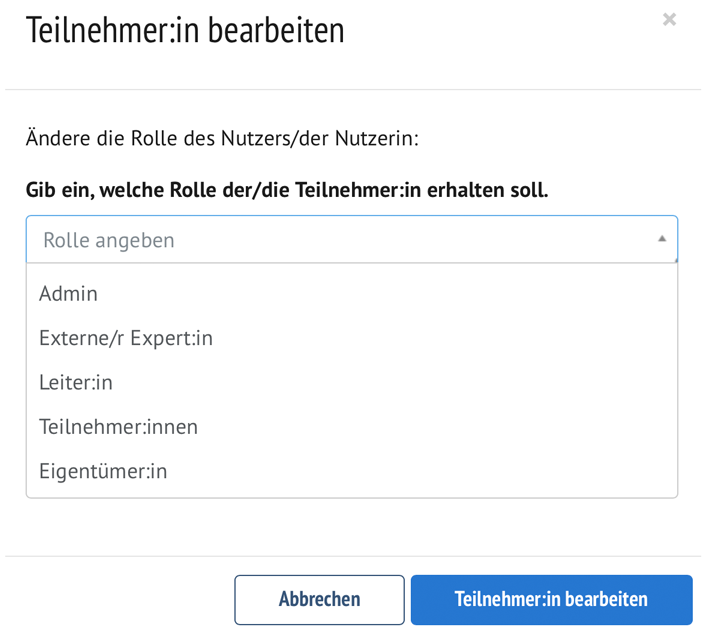
Task: Click the Abbrechen button
Action: click(319, 600)
